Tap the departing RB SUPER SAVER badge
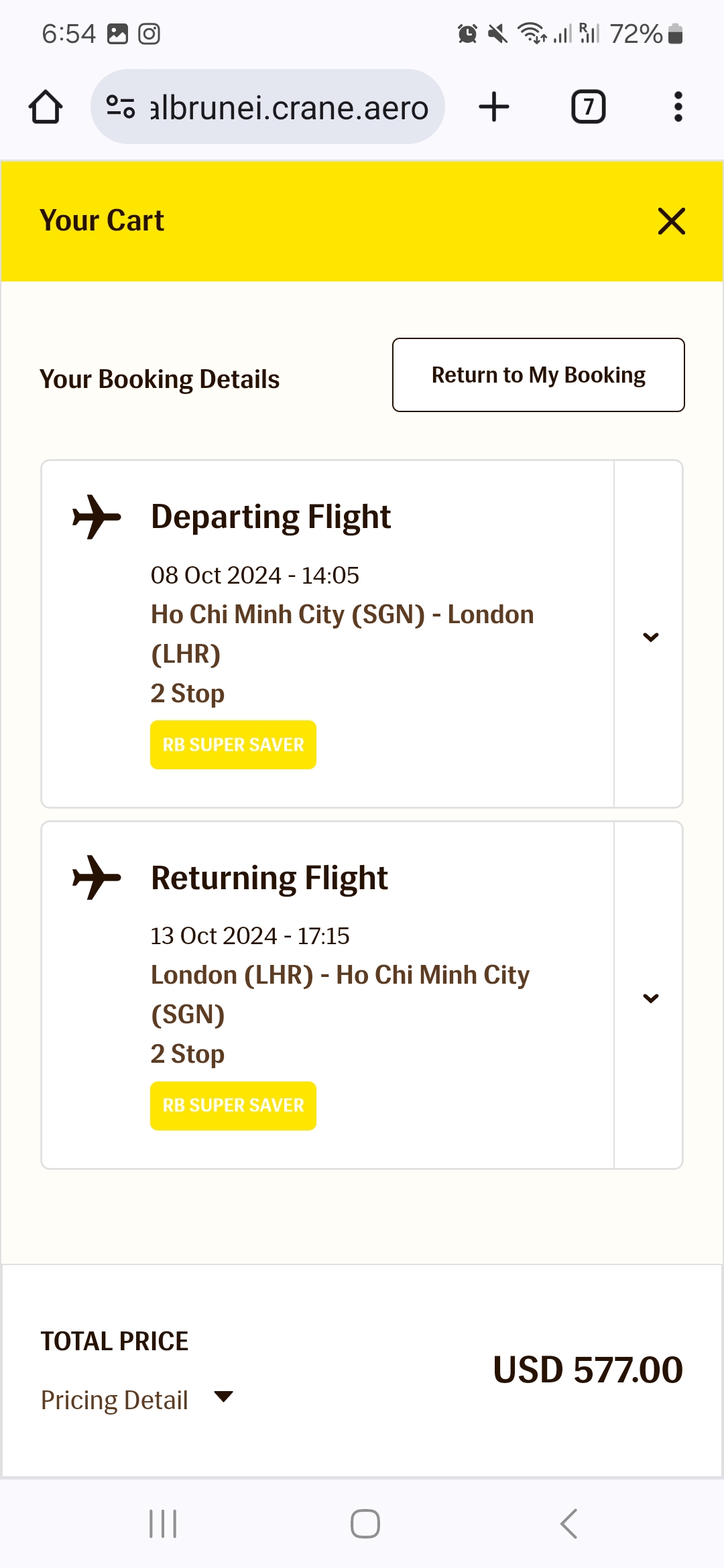The height and width of the screenshot is (1568, 724). coord(233,744)
